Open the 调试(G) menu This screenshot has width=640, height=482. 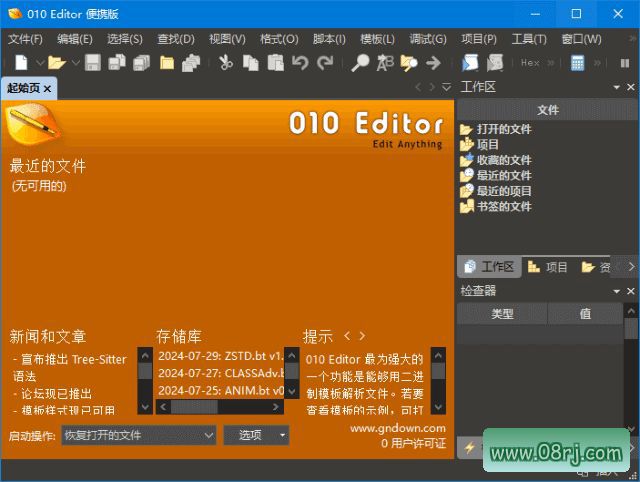tap(428, 39)
